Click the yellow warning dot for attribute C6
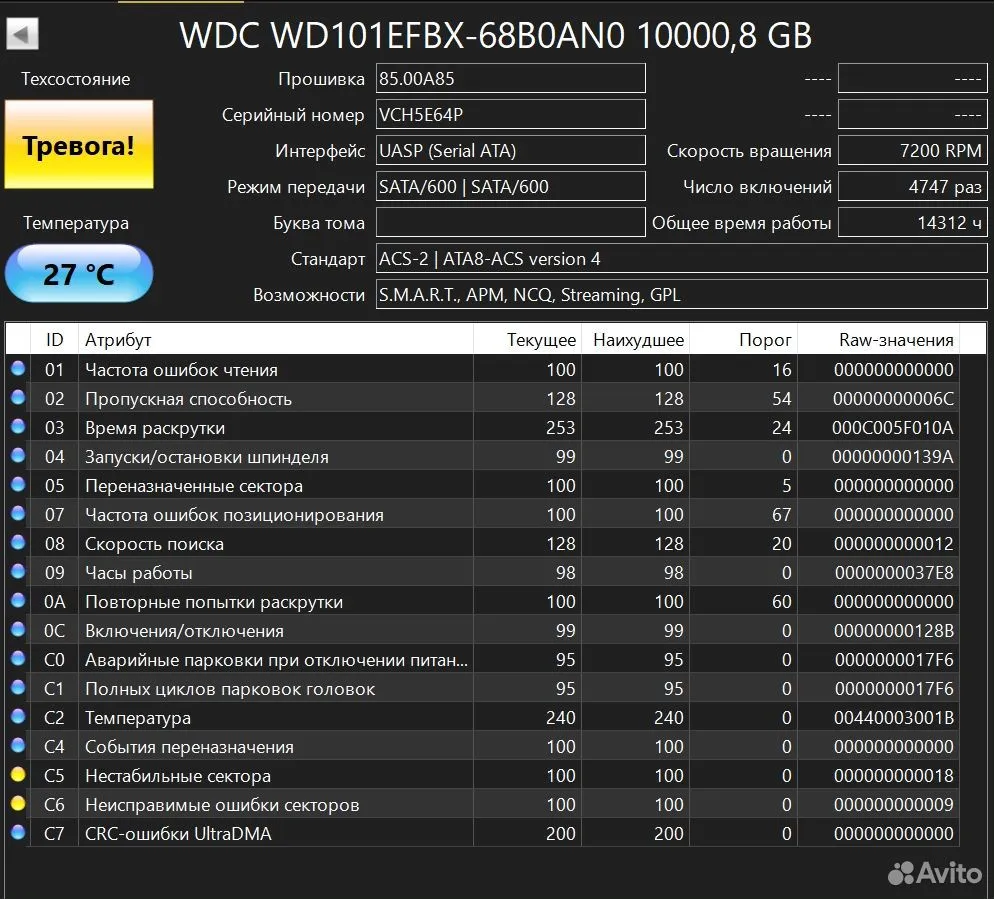This screenshot has width=994, height=899. pos(18,803)
